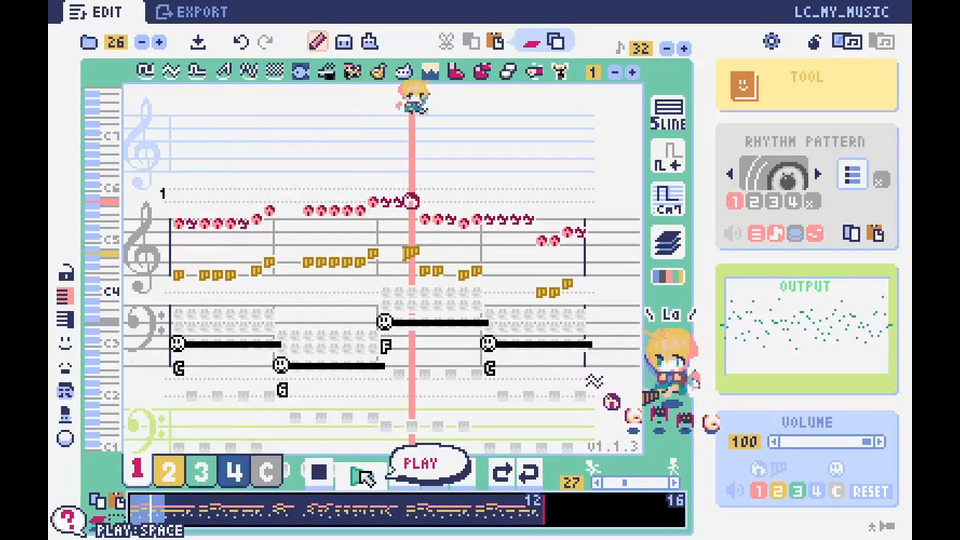Decrease the file slot number 26
Viewport: 960px width, 540px height.
point(141,42)
